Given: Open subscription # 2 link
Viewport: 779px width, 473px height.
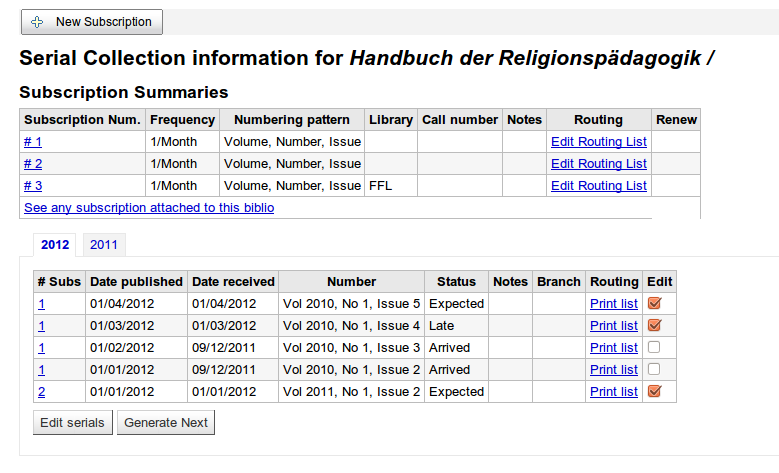Looking at the screenshot, I should [x=33, y=164].
